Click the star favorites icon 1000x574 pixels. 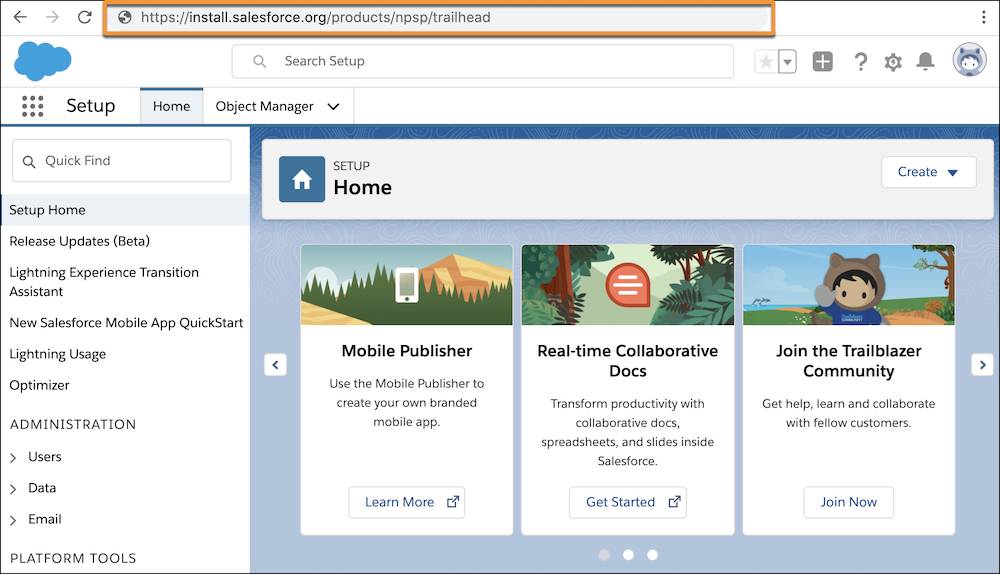(766, 62)
